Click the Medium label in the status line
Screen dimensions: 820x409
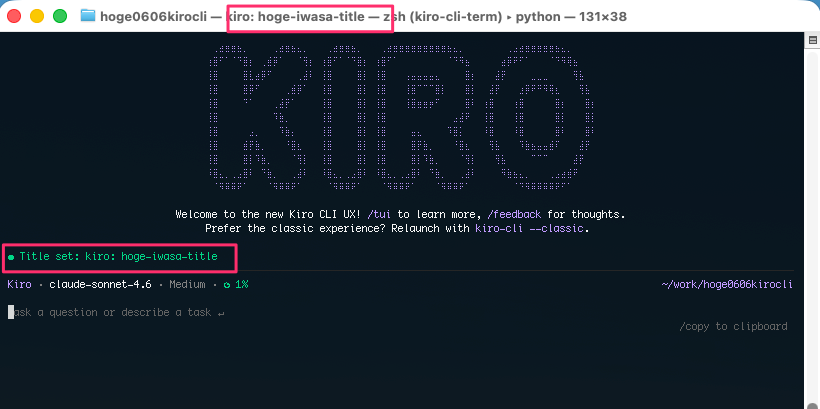[x=187, y=285]
